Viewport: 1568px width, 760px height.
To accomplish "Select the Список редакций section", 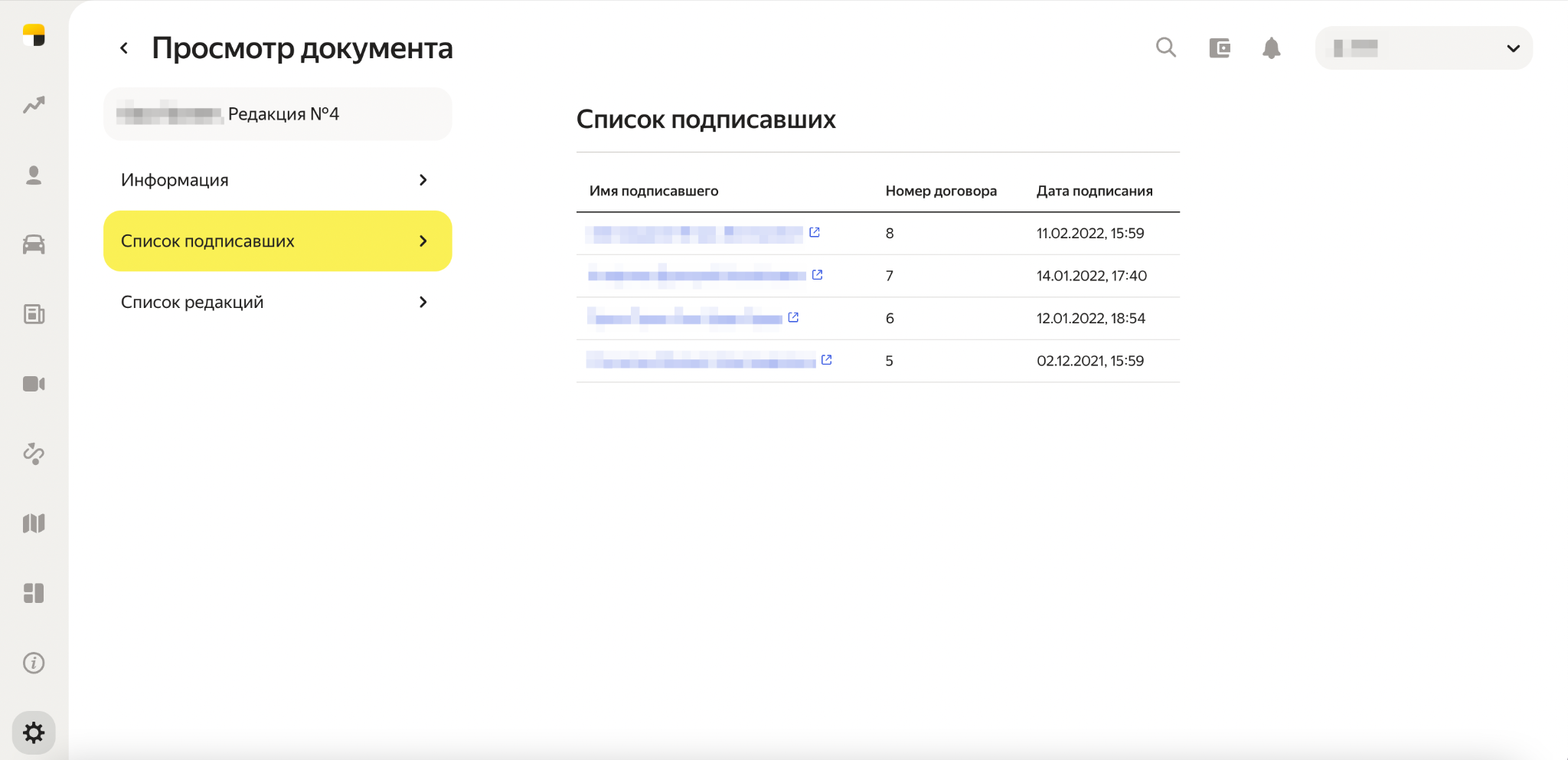I will click(278, 302).
